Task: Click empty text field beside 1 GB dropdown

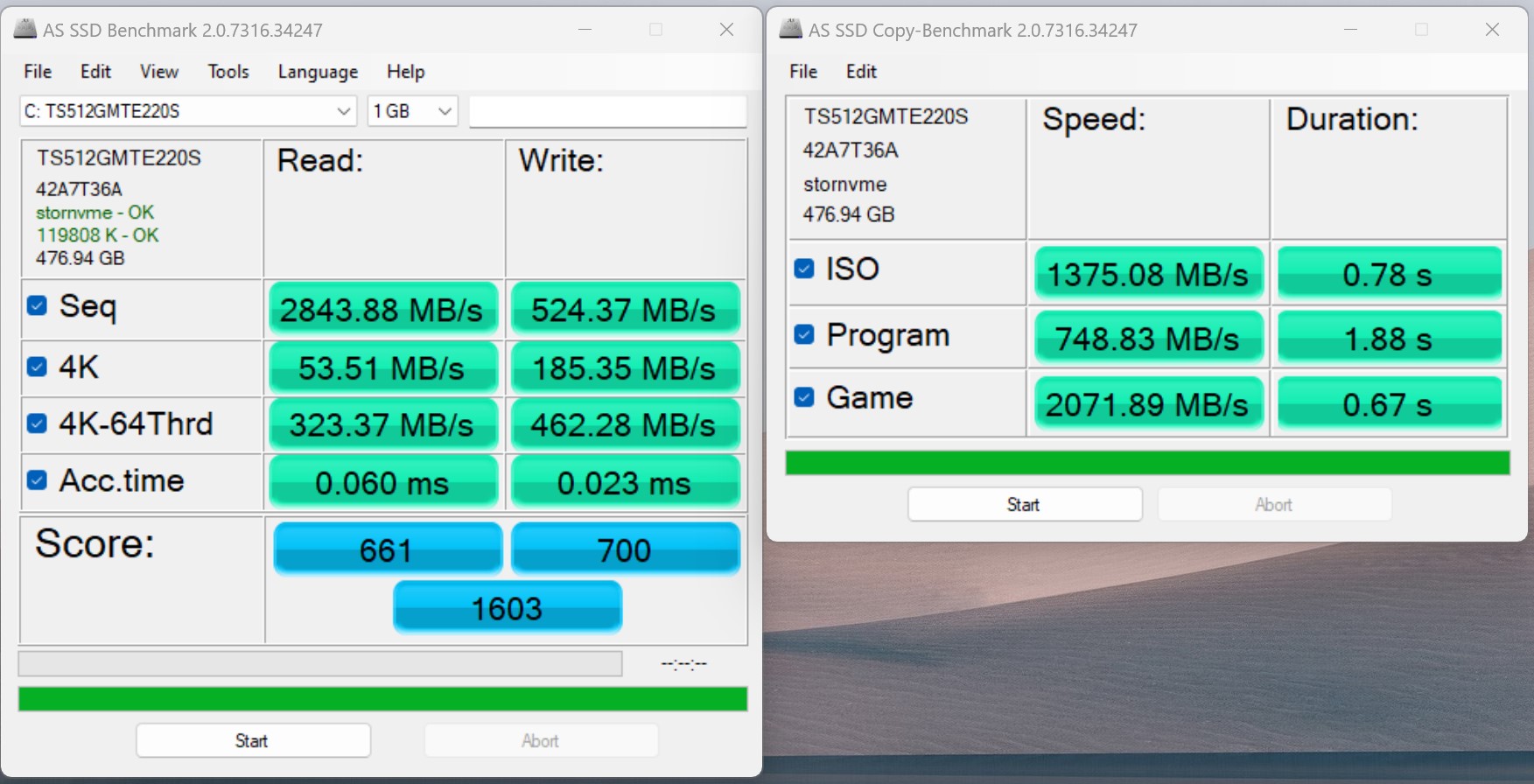Action: tap(607, 111)
